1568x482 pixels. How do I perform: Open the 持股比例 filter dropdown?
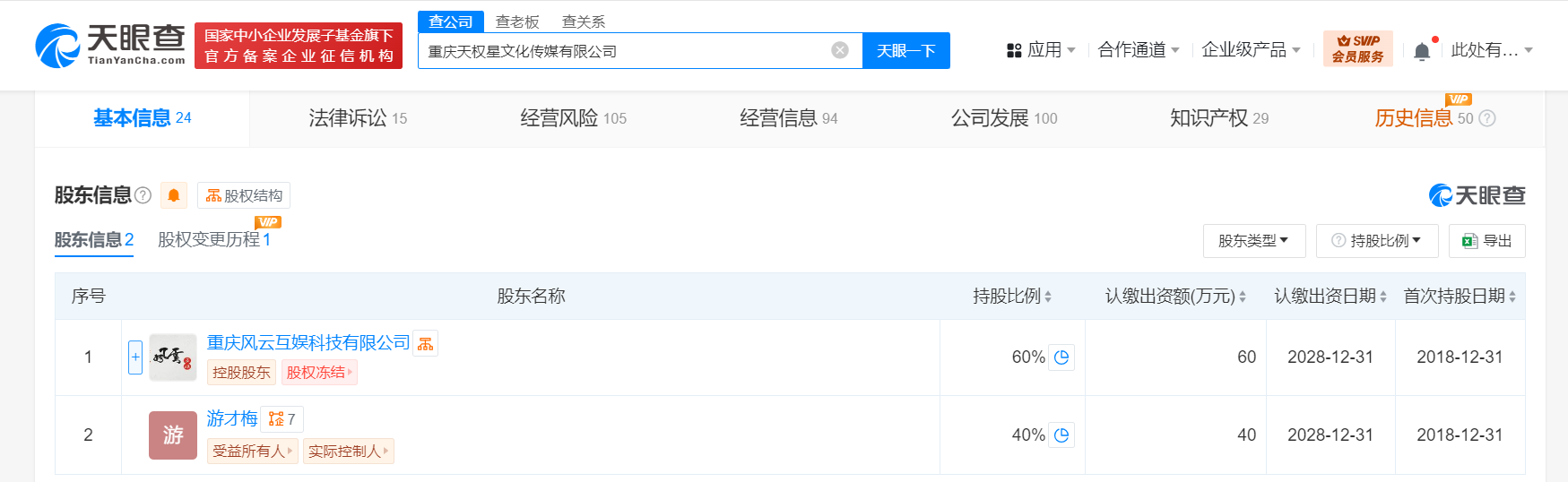[1377, 240]
